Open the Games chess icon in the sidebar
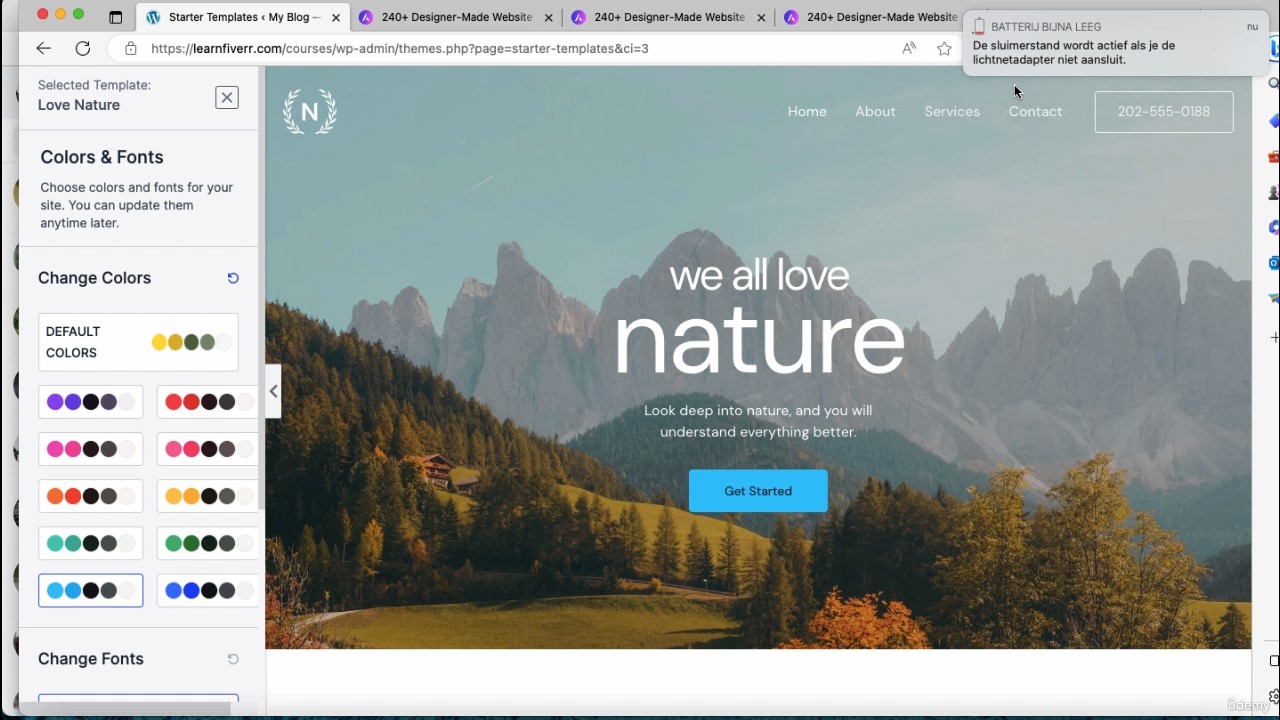1280x720 pixels. [x=1274, y=192]
